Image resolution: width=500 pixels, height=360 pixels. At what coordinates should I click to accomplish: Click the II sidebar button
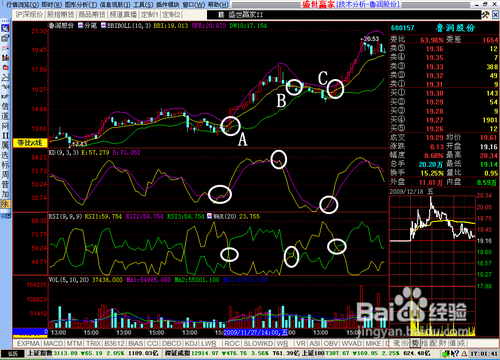pyautogui.click(x=5, y=136)
